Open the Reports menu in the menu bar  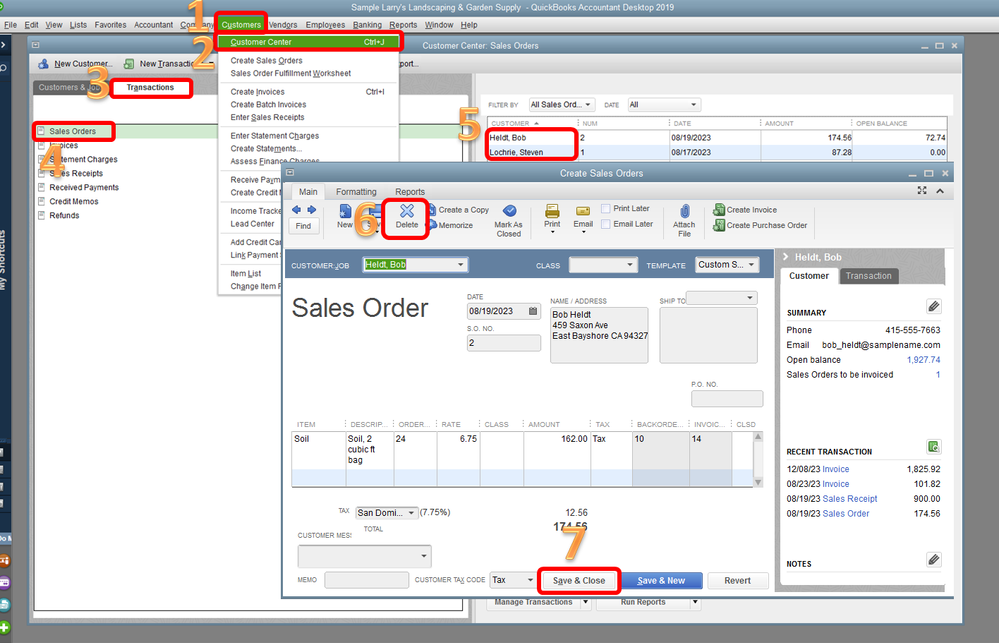403,25
